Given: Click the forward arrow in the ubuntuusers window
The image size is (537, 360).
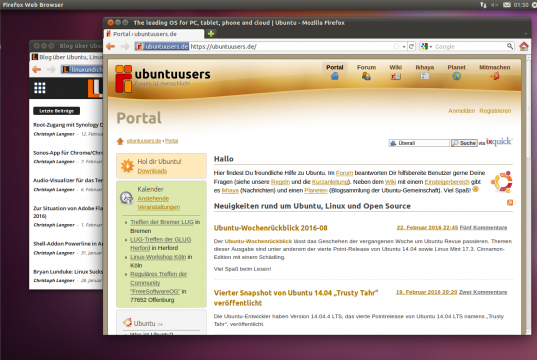Looking at the screenshot, I should [125, 46].
